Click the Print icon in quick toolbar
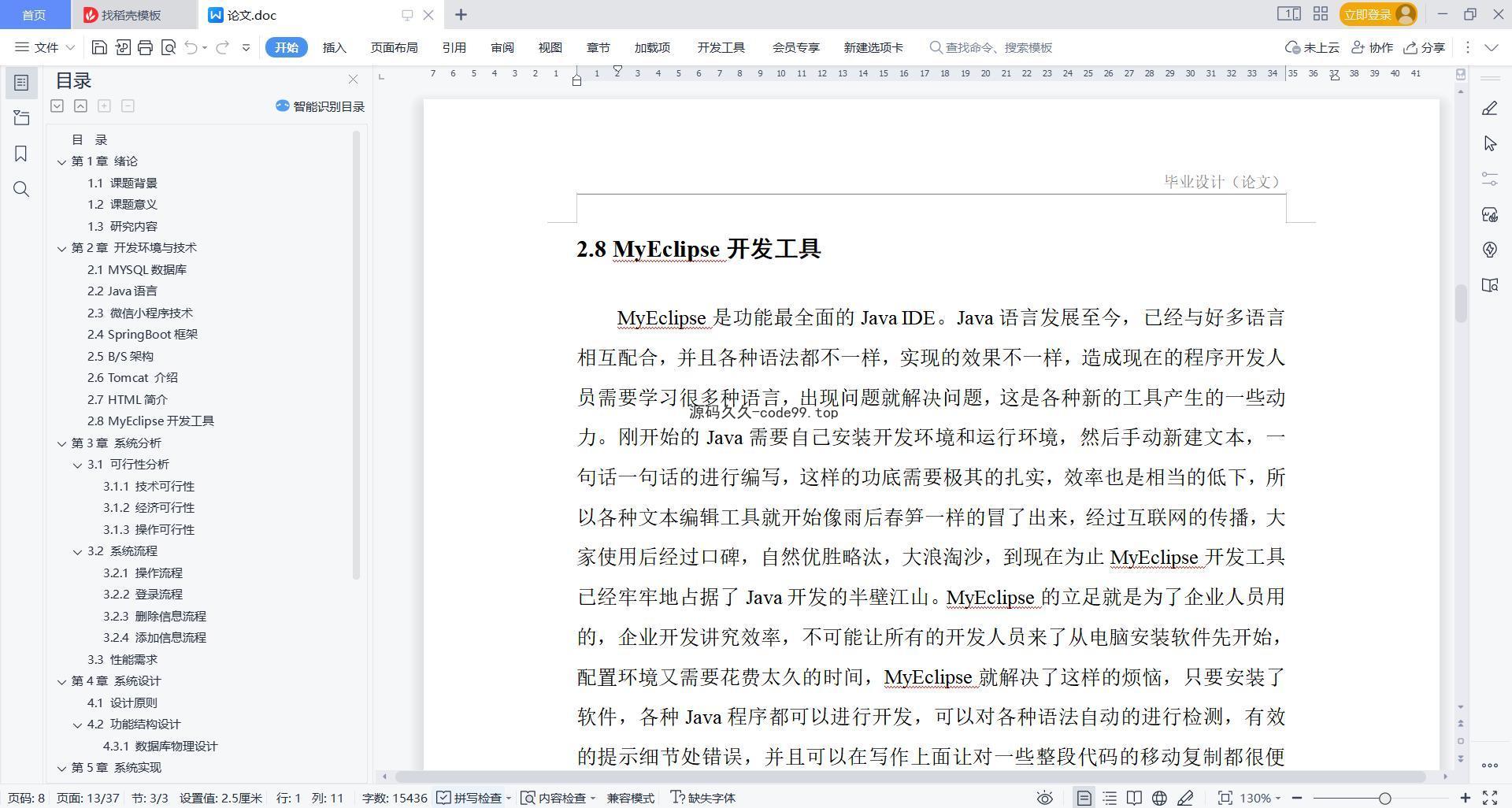This screenshot has width=1512, height=808. [x=145, y=47]
